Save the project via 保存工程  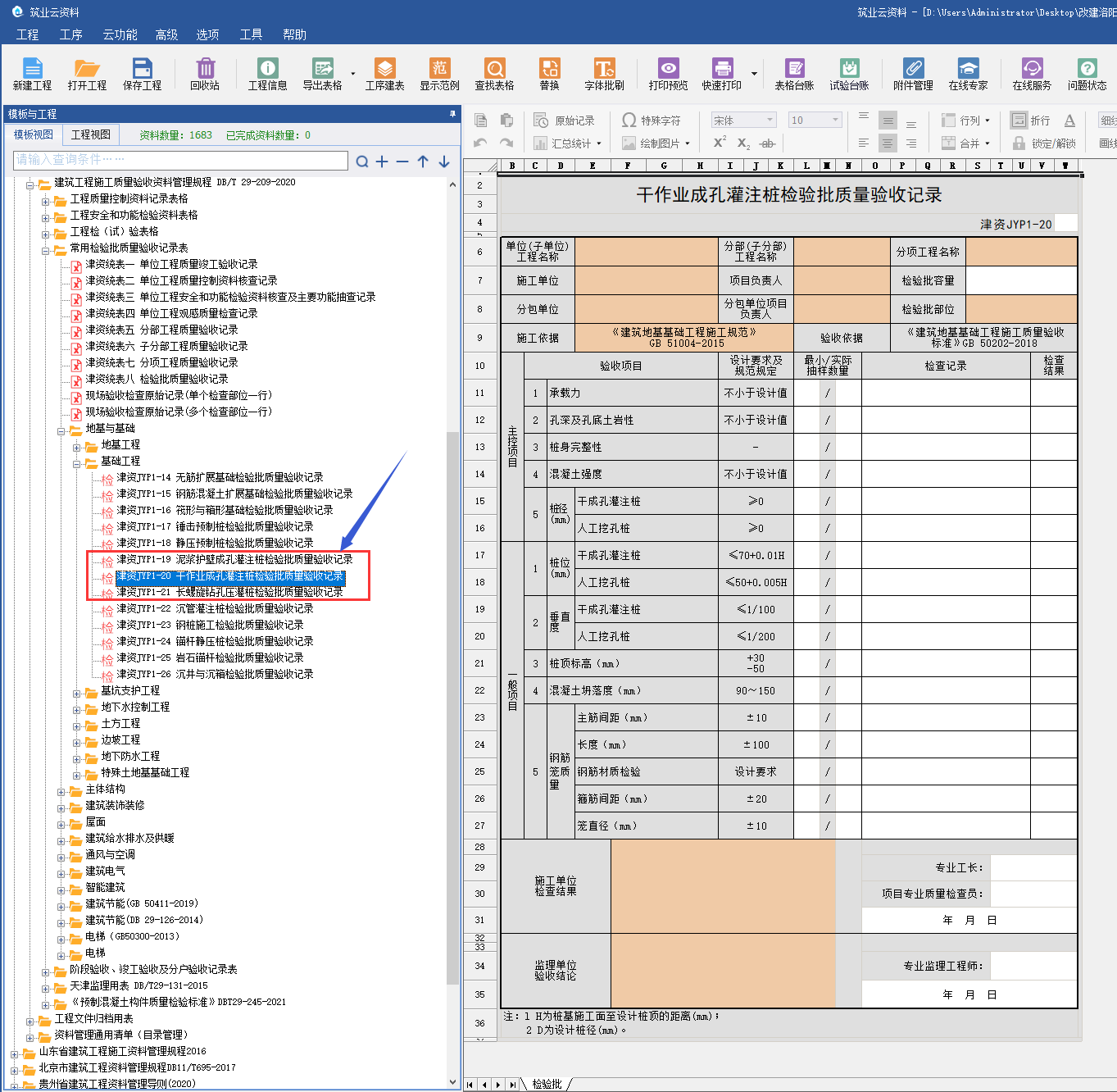143,74
